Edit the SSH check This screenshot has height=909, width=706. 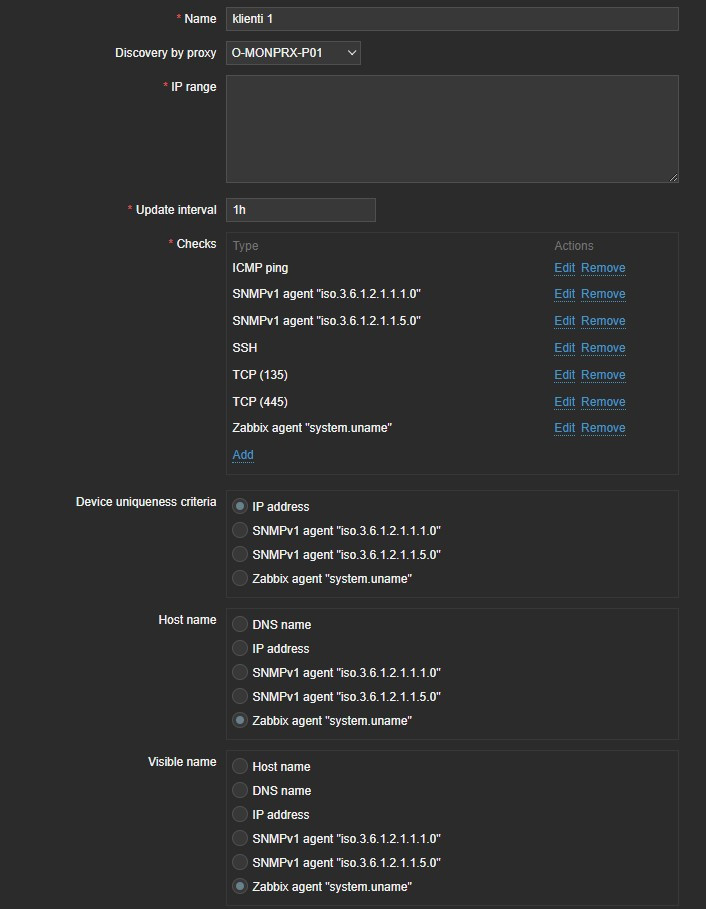(565, 348)
